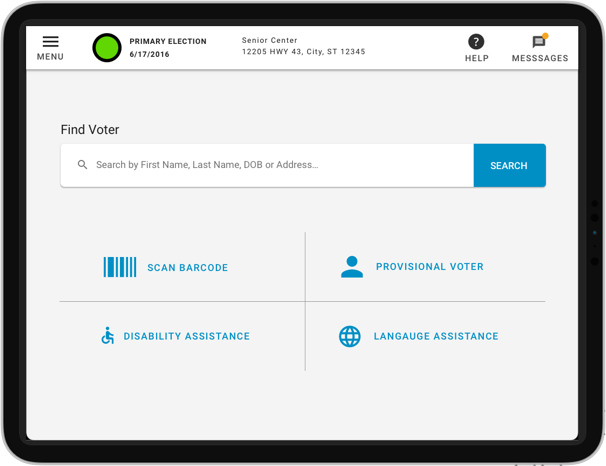
Task: Click the MENU label in header
Action: click(50, 57)
